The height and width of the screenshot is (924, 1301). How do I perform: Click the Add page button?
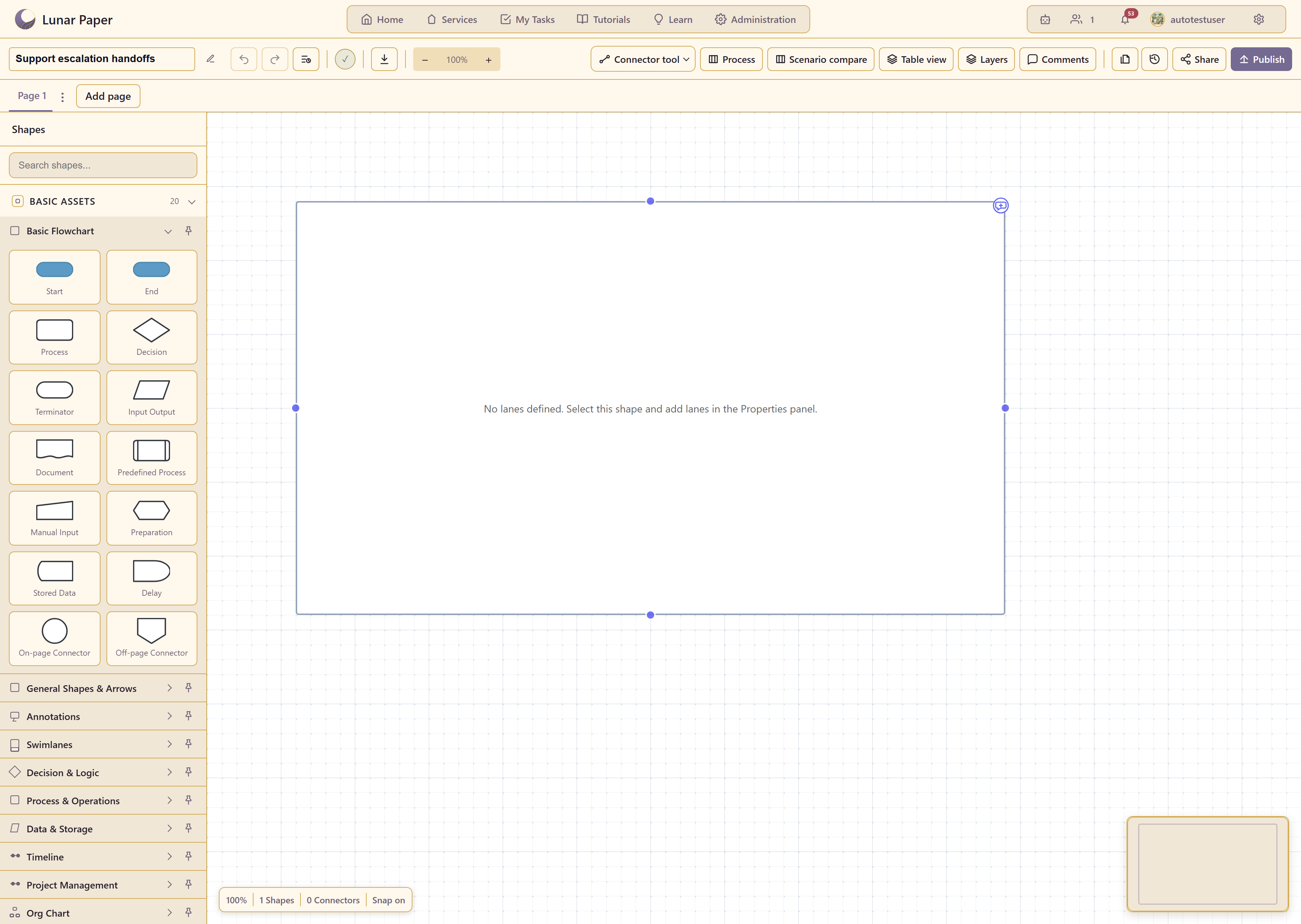pos(108,96)
